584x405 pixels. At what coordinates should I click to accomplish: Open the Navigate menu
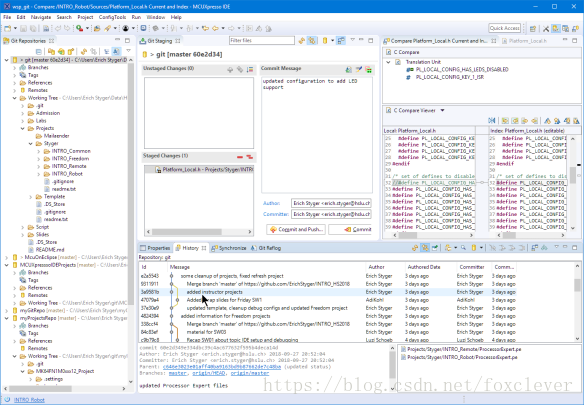(x=41, y=17)
